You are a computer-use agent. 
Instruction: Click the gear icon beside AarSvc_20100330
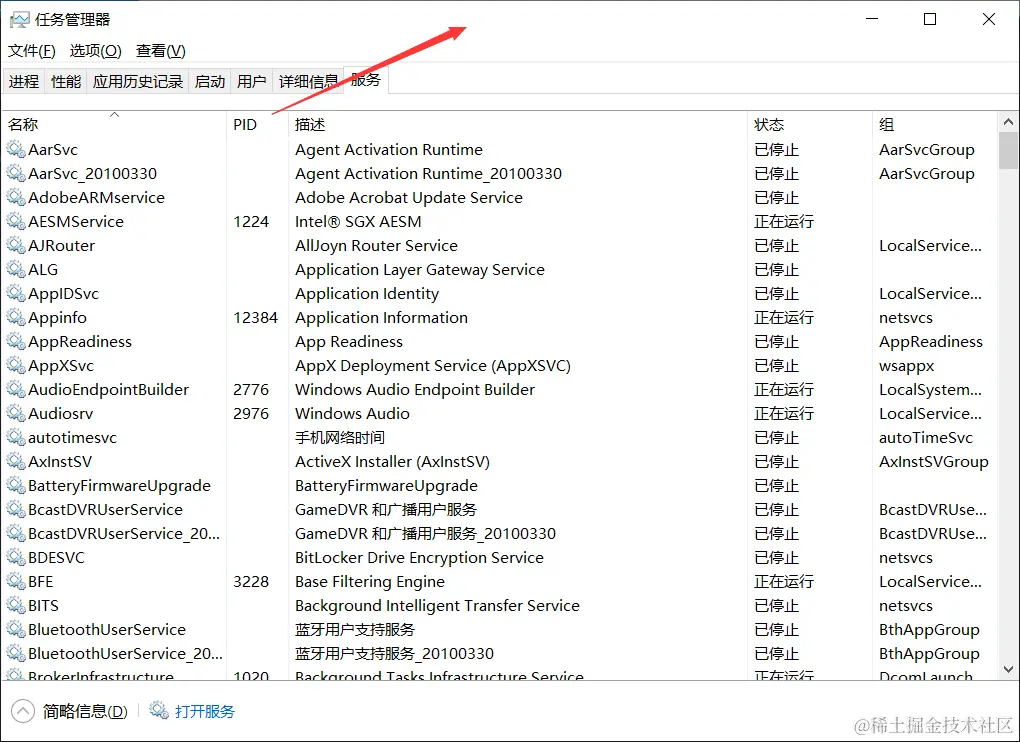tap(16, 174)
